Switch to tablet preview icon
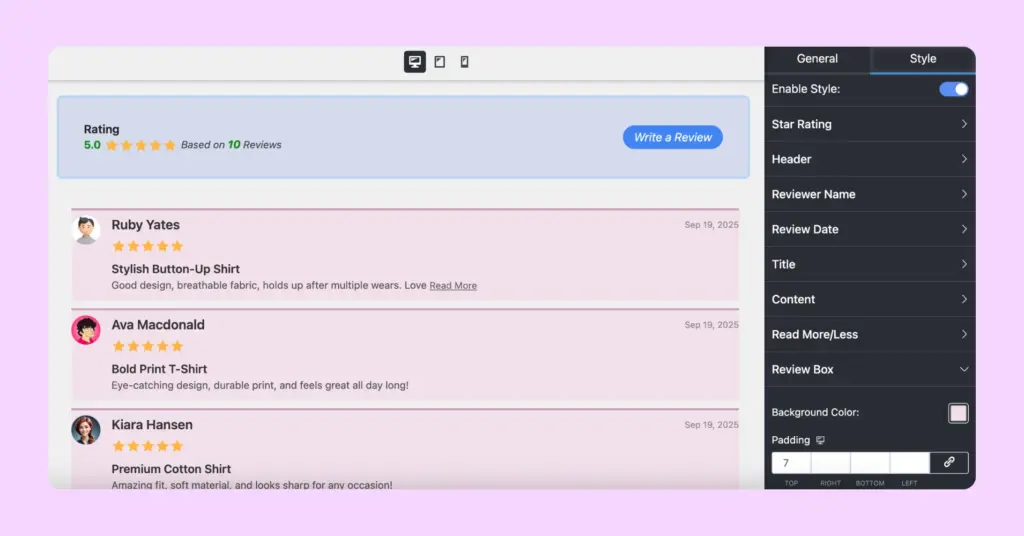 tap(440, 62)
